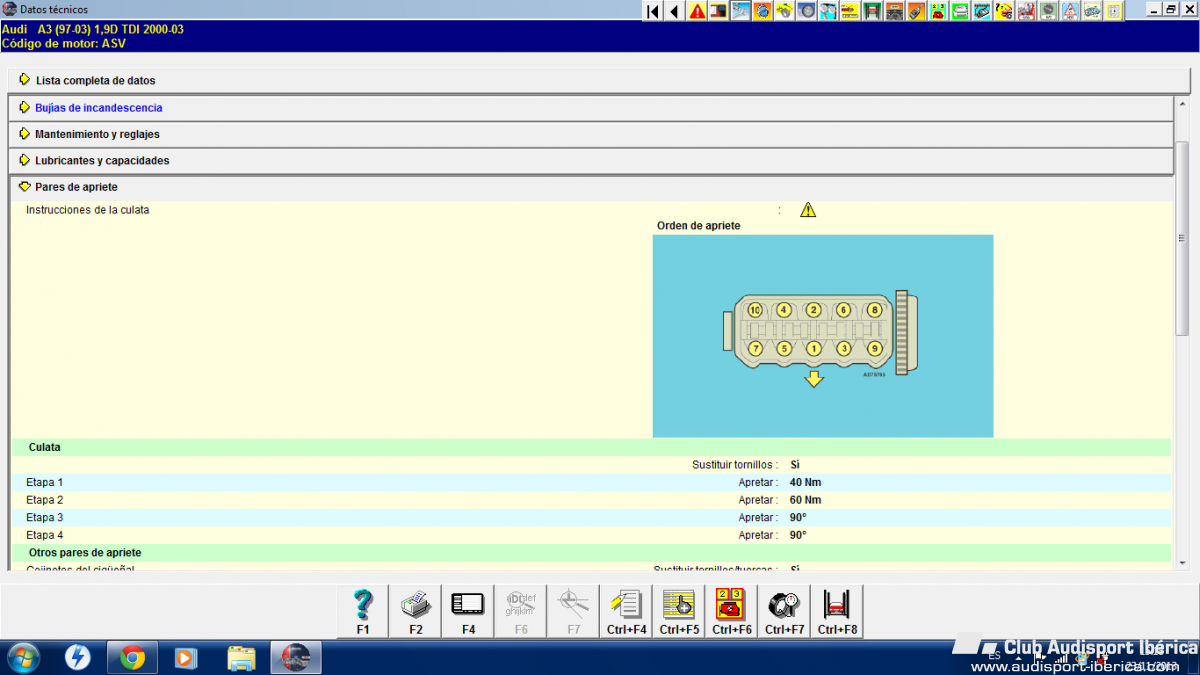The height and width of the screenshot is (675, 1200).
Task: Open the lightning bolt taskbar icon
Action: (x=78, y=658)
